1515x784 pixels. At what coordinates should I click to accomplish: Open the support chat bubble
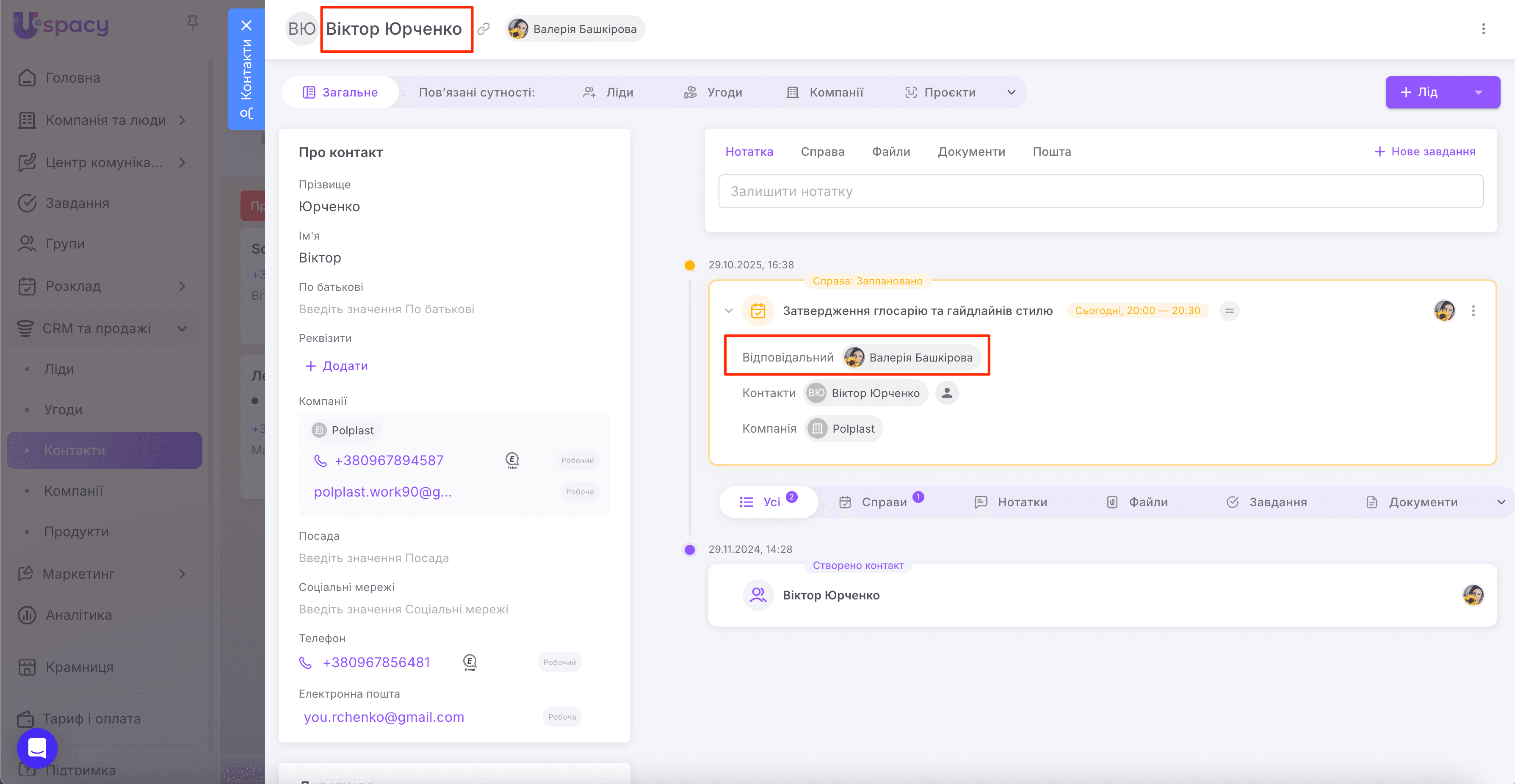coord(37,748)
